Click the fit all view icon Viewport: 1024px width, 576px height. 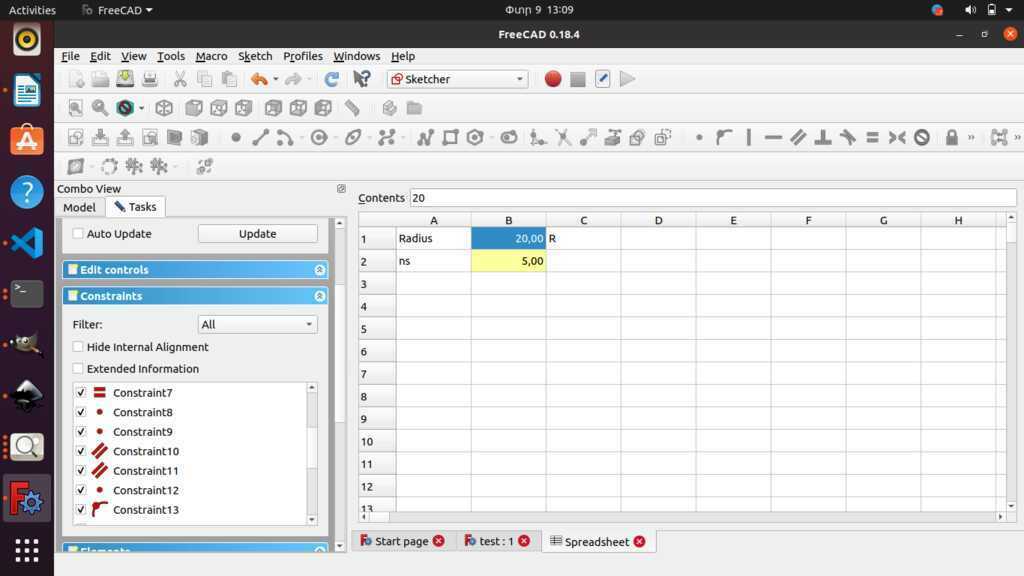tap(76, 108)
